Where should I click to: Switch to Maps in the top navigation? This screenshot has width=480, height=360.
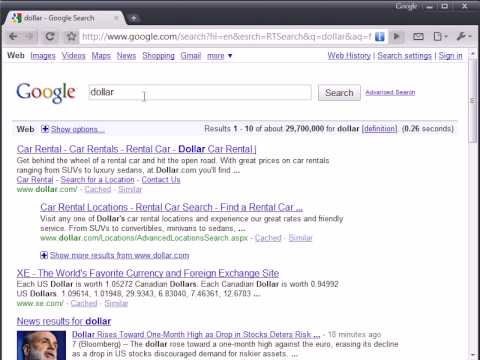(101, 56)
